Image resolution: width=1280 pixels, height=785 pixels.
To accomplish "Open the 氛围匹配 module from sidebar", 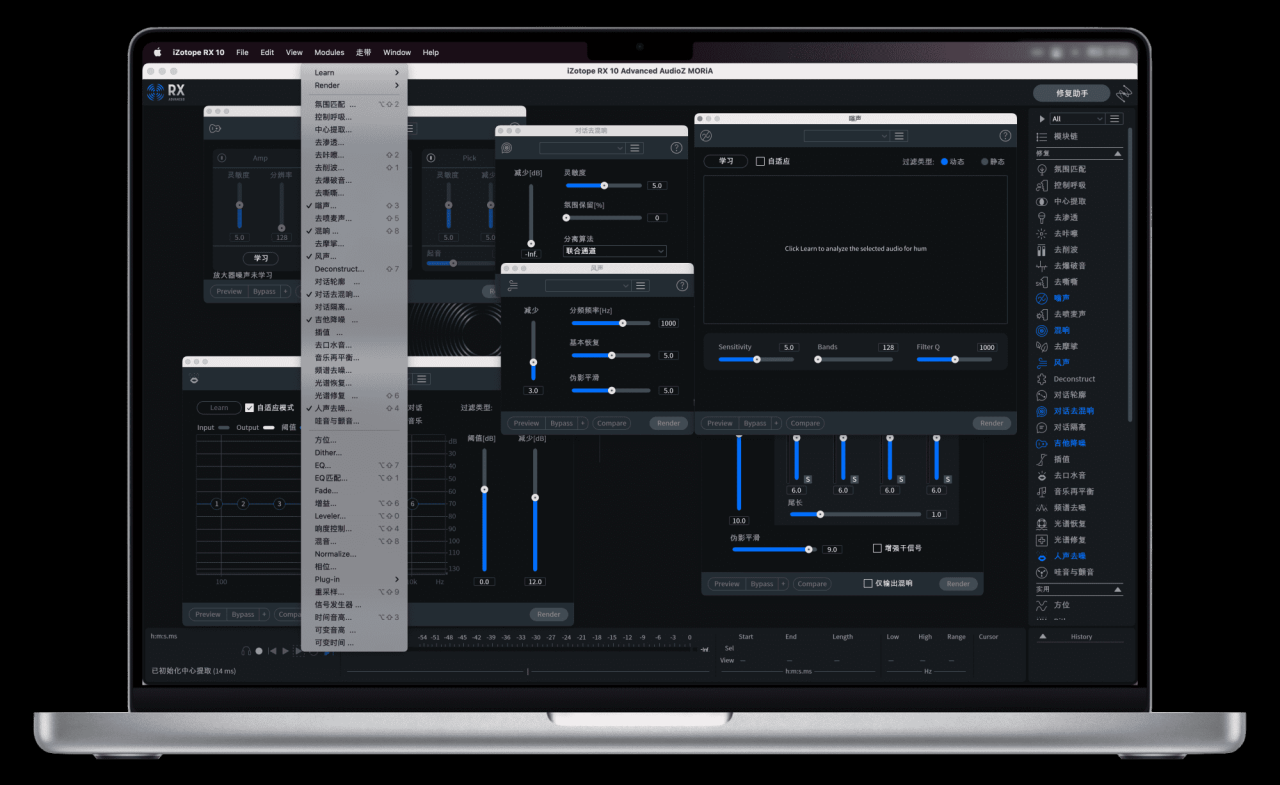I will click(1069, 169).
